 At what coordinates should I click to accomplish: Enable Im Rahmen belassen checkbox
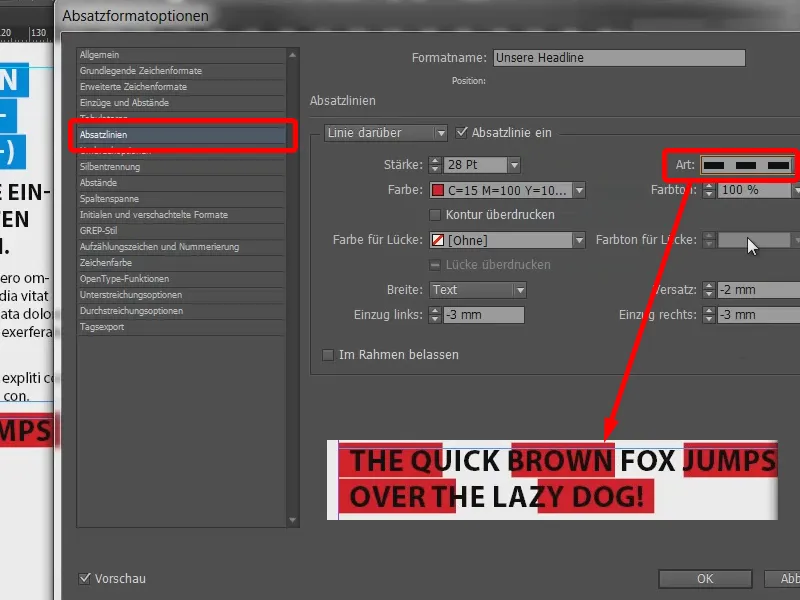pyautogui.click(x=328, y=355)
